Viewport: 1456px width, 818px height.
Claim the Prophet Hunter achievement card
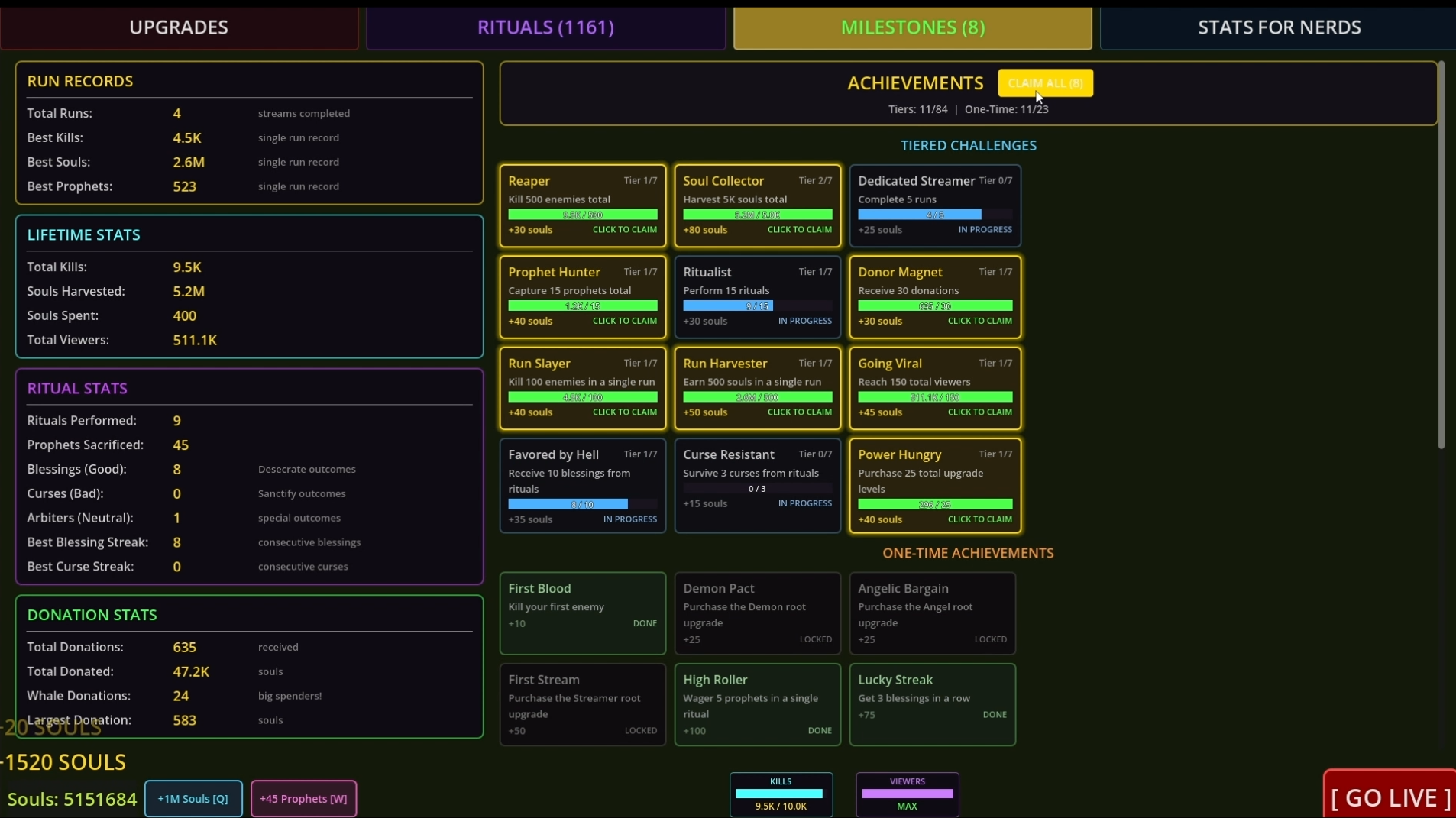click(x=583, y=297)
